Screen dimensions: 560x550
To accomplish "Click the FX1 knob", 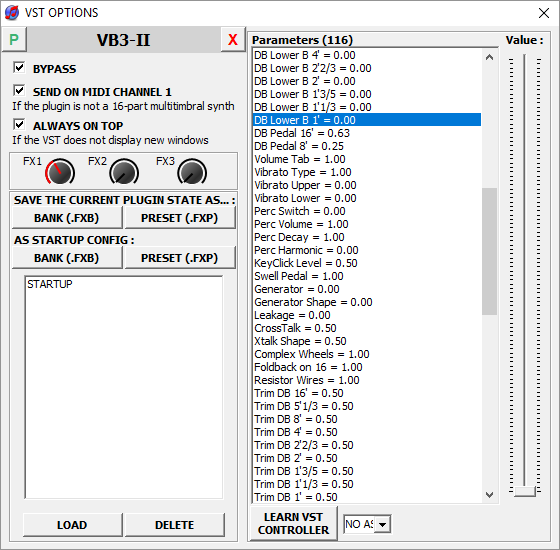I will [x=60, y=172].
